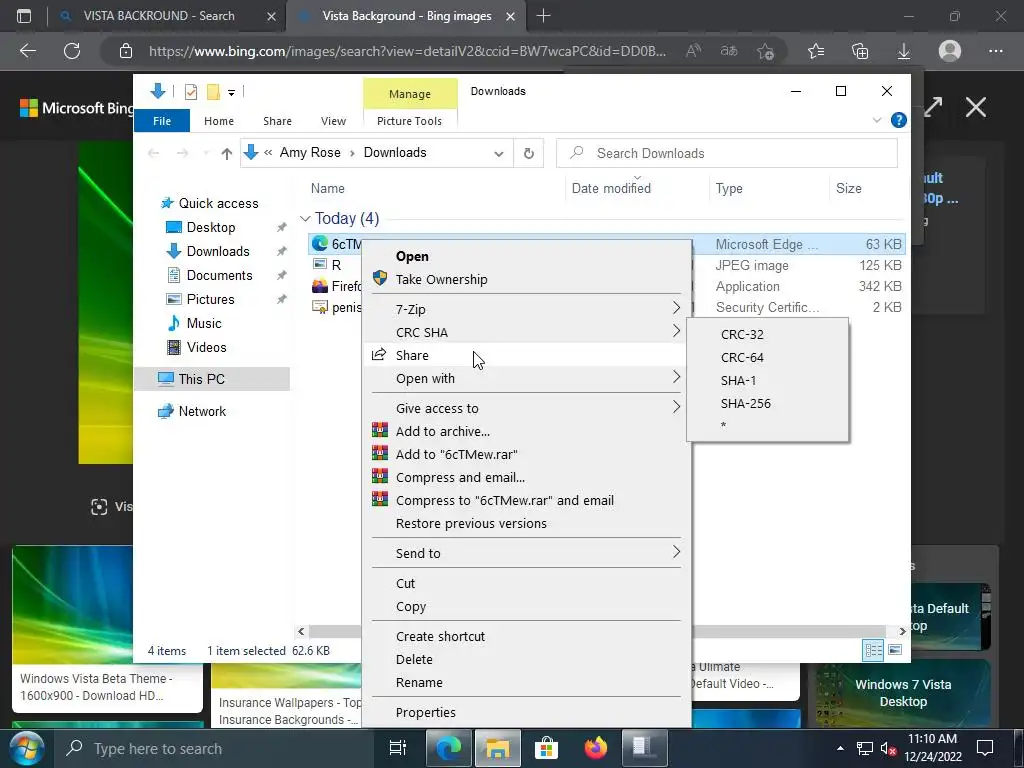Image resolution: width=1024 pixels, height=768 pixels.
Task: Open Windows 7 Vista Desktop thumbnail
Action: point(903,693)
